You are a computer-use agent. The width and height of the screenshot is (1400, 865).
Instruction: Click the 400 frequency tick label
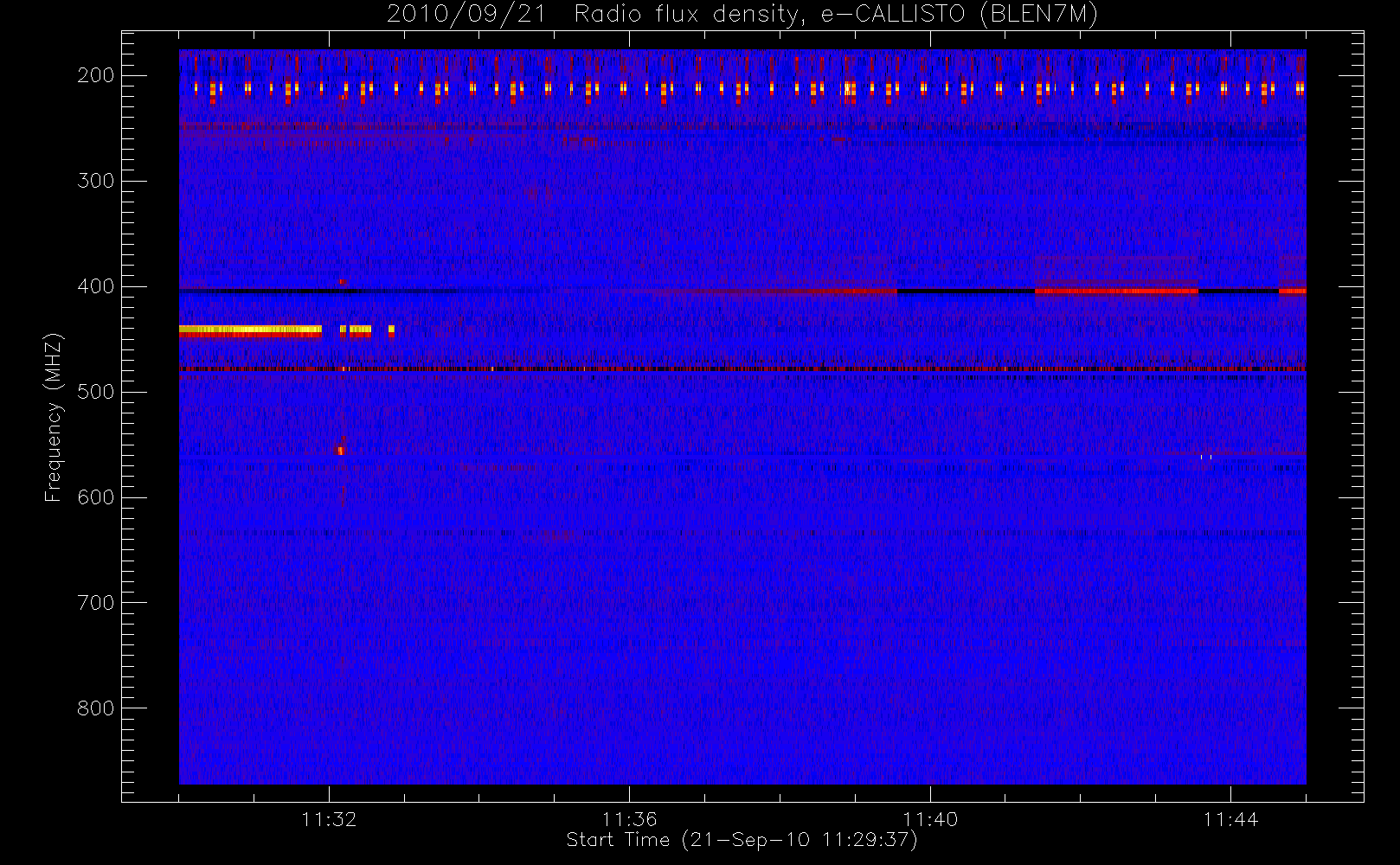95,286
